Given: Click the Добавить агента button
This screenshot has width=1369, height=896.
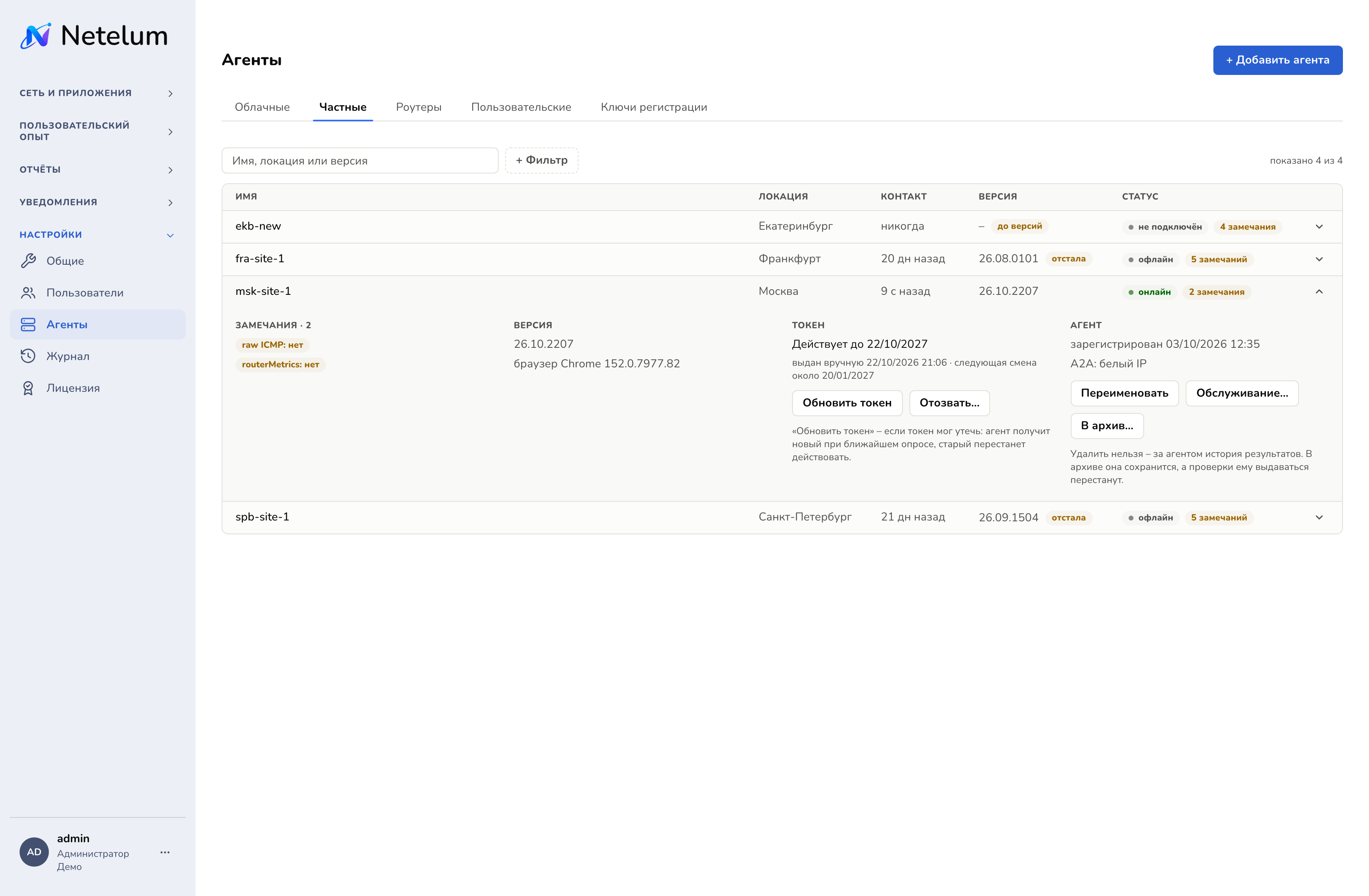Looking at the screenshot, I should click(1278, 60).
